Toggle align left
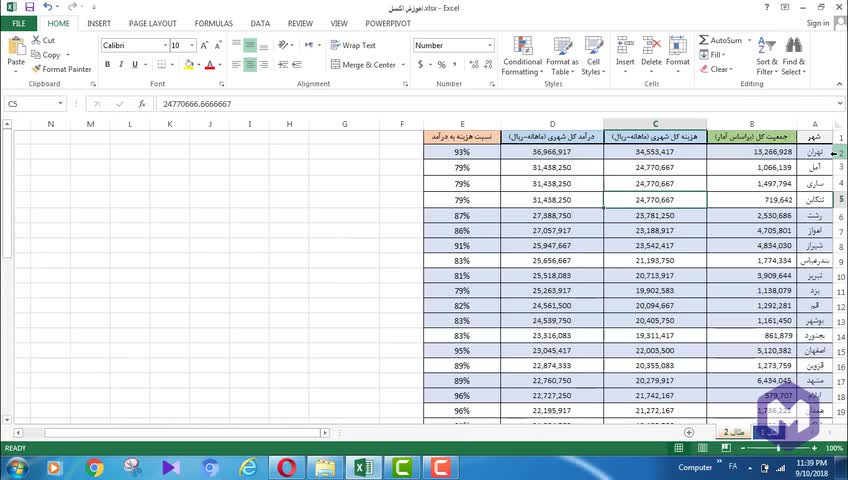The height and width of the screenshot is (480, 848). [236, 64]
